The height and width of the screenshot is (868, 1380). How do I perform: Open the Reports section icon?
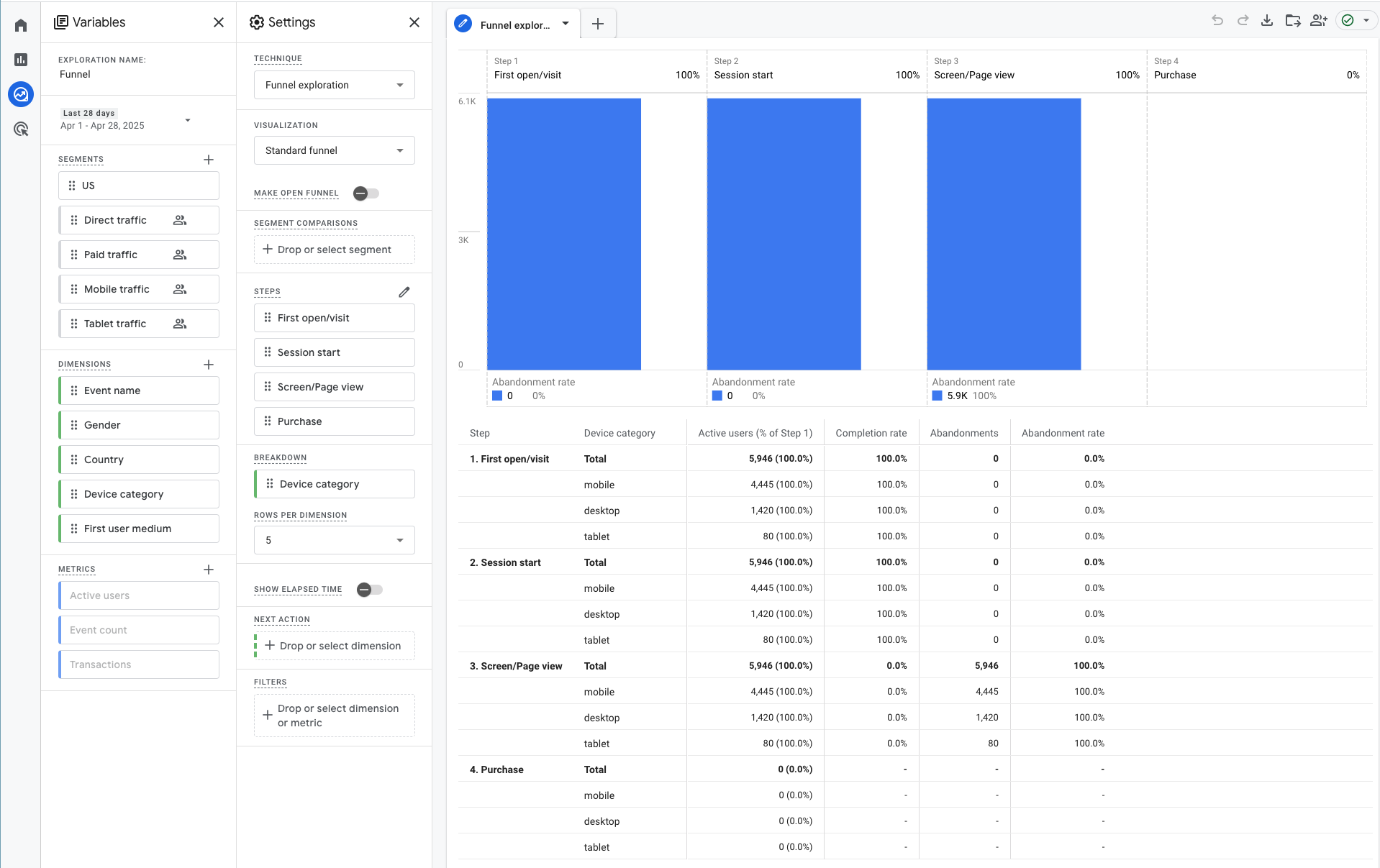(x=20, y=60)
